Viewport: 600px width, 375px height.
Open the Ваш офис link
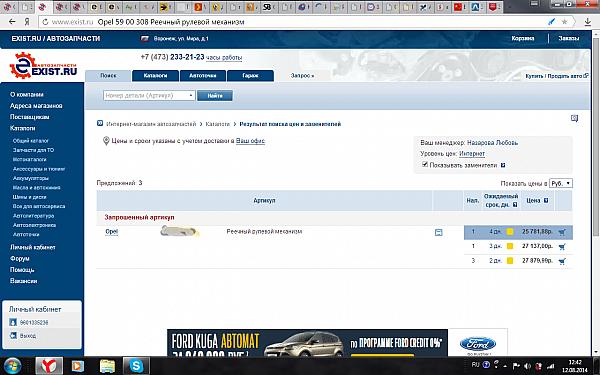coord(250,141)
